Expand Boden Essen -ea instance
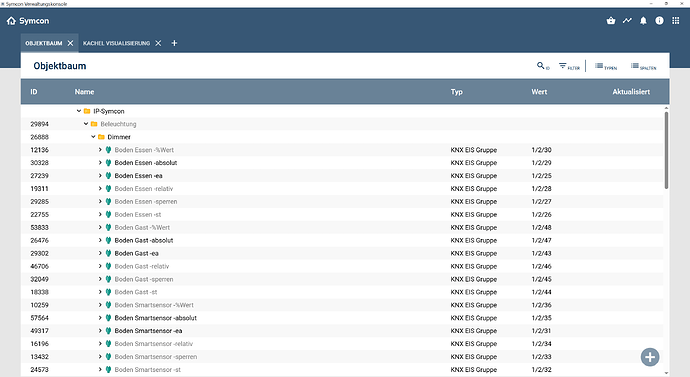This screenshot has height=377, width=690. click(100, 176)
